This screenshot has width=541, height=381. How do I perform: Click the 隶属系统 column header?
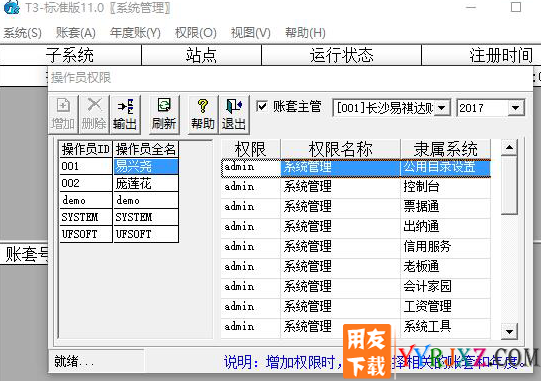[x=445, y=149]
